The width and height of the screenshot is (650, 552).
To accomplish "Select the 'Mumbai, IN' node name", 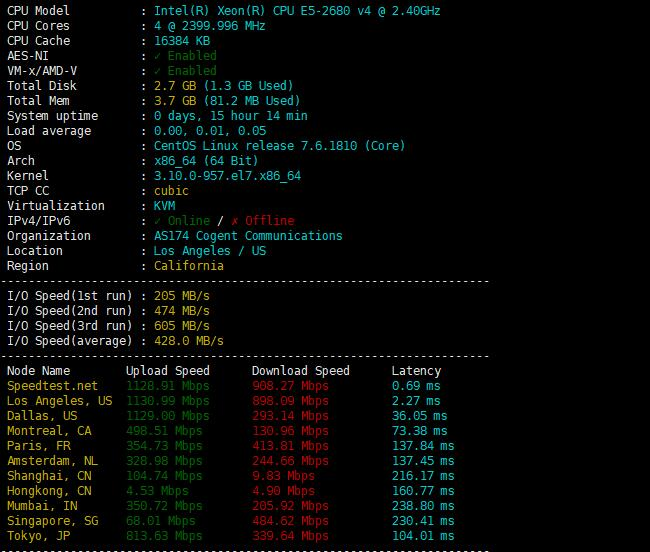I will (42, 506).
